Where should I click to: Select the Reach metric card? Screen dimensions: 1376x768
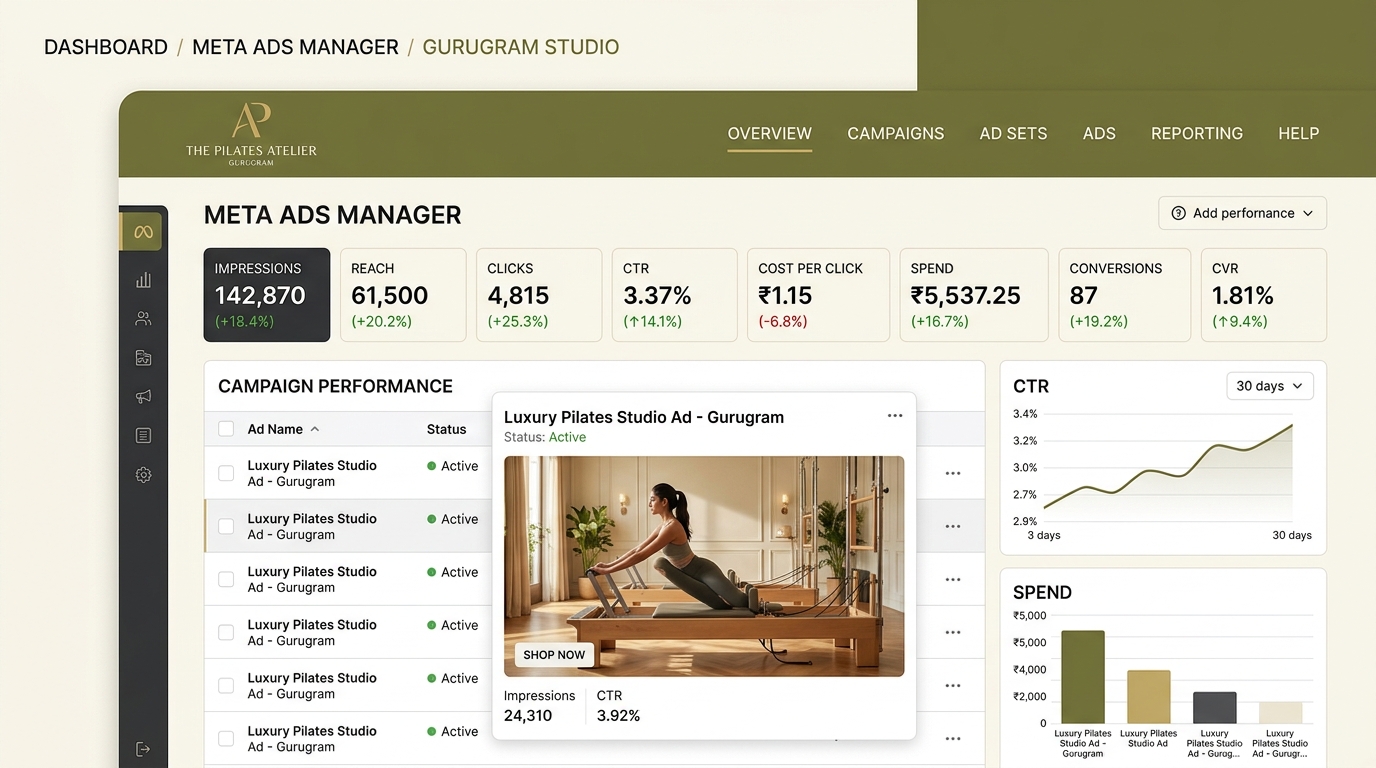pos(403,295)
